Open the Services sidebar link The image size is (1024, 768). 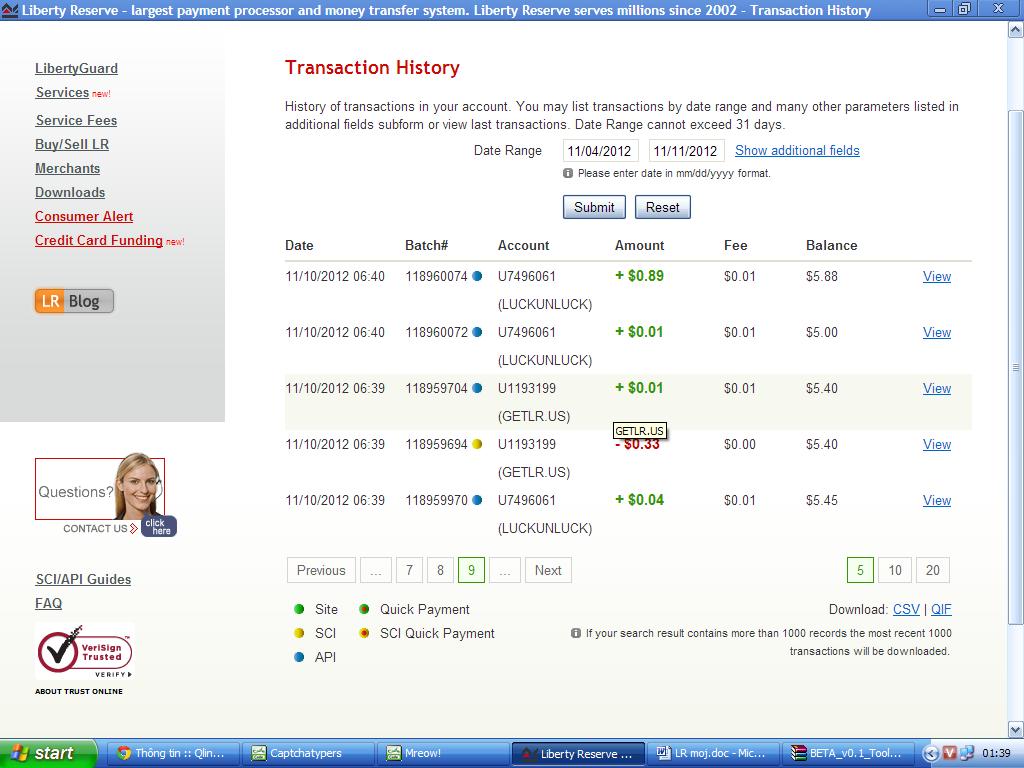pyautogui.click(x=62, y=93)
